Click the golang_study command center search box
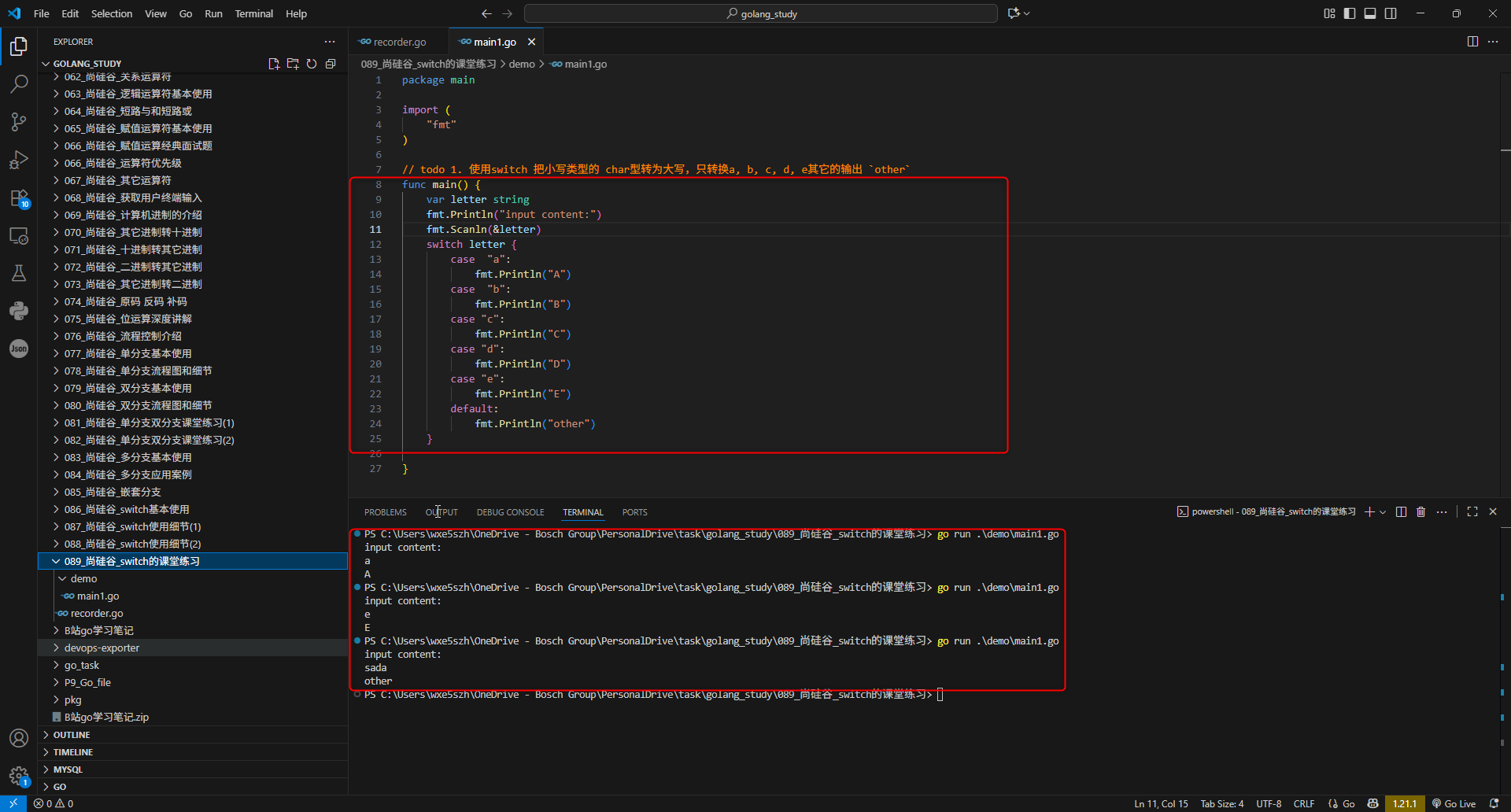The image size is (1511, 812). (x=760, y=13)
